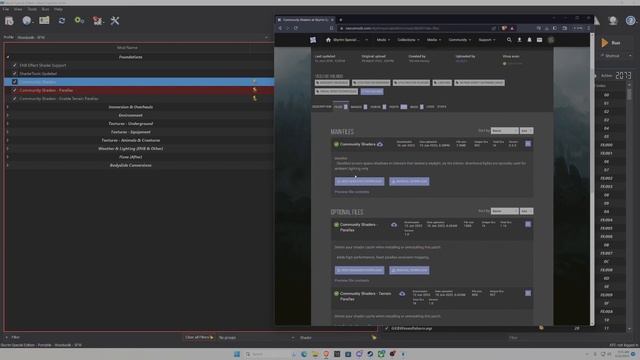Click Manual Download for Community Shaders - Parallax
Screen dimensions: 640x360
(x=409, y=270)
